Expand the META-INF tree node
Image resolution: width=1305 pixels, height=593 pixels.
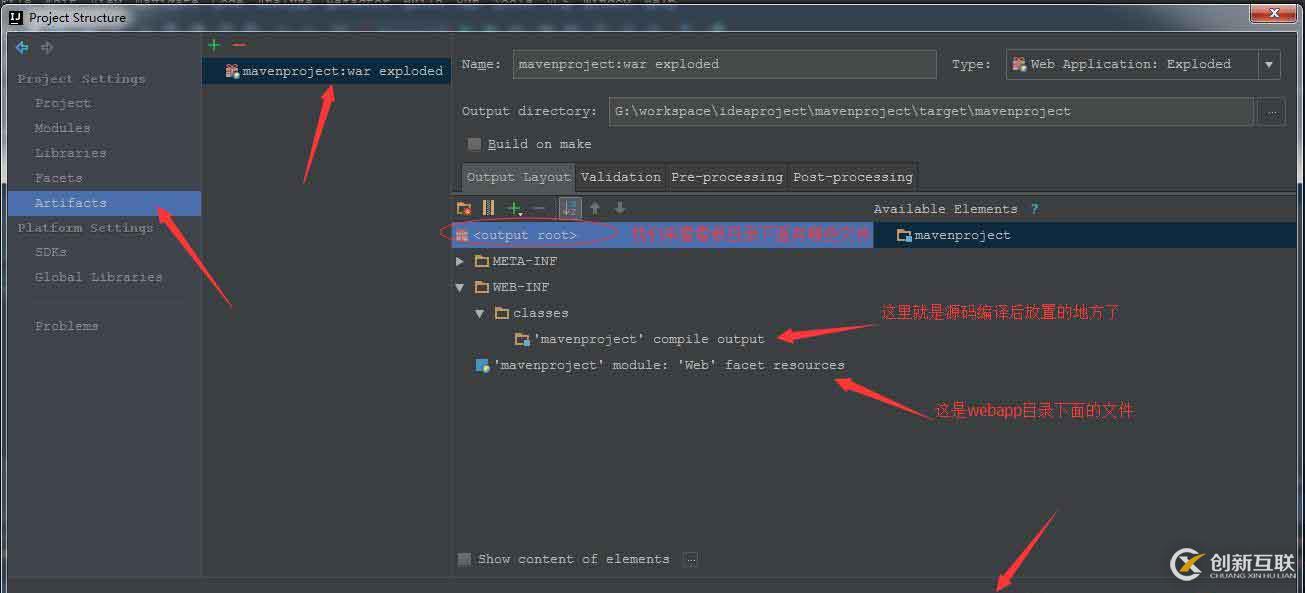click(460, 261)
